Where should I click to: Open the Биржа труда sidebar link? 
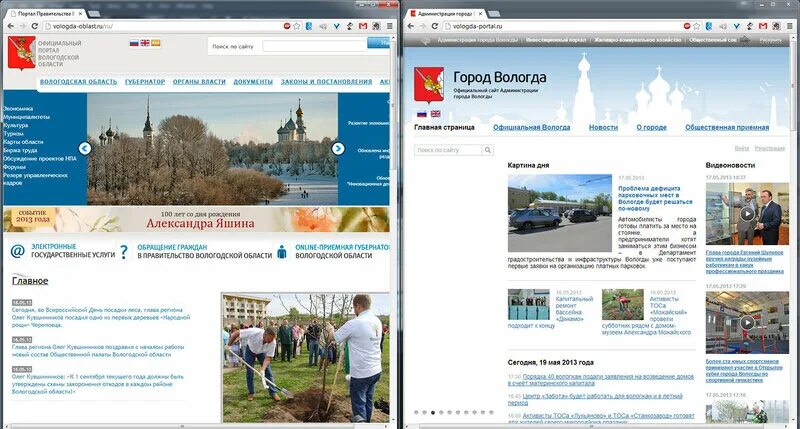tap(20, 150)
